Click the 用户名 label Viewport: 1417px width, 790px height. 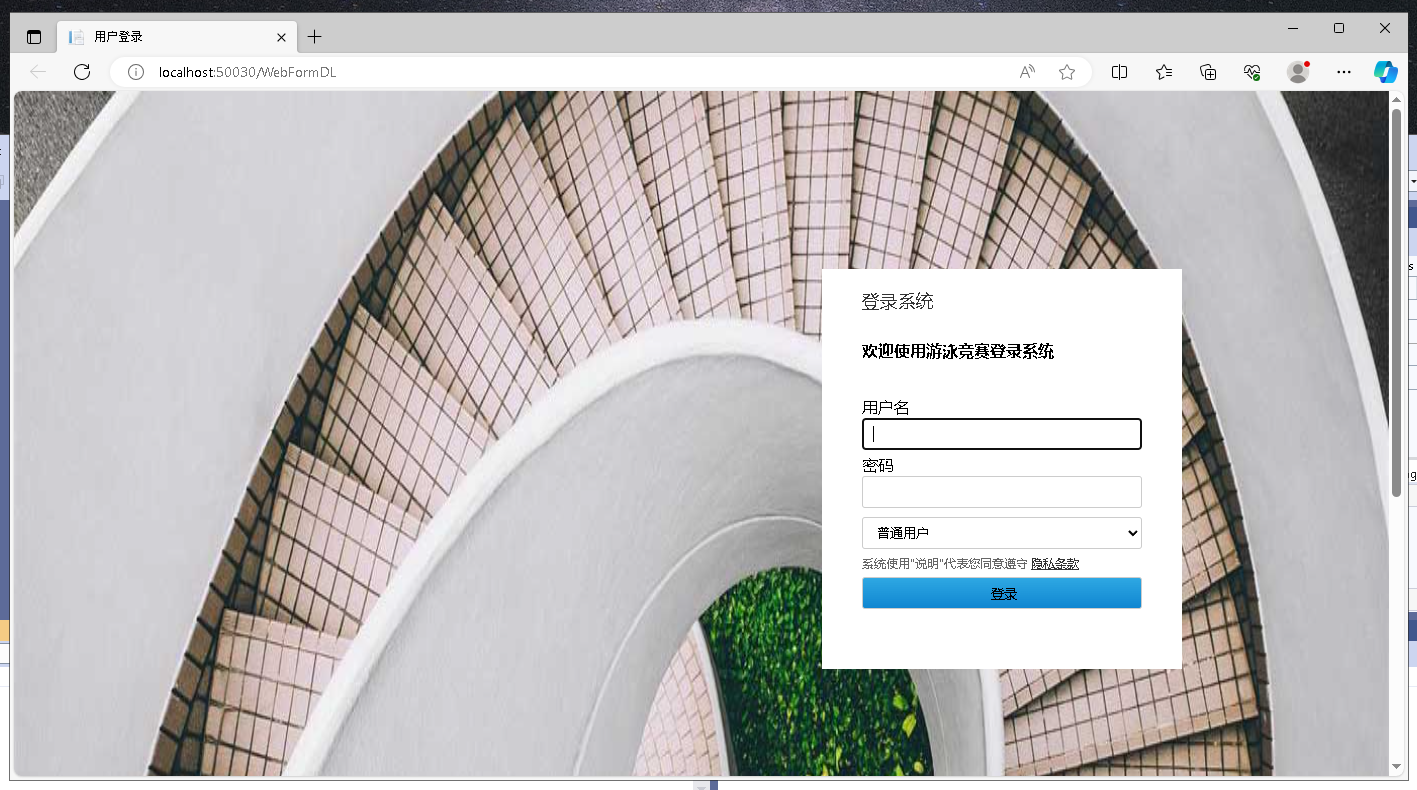click(886, 407)
